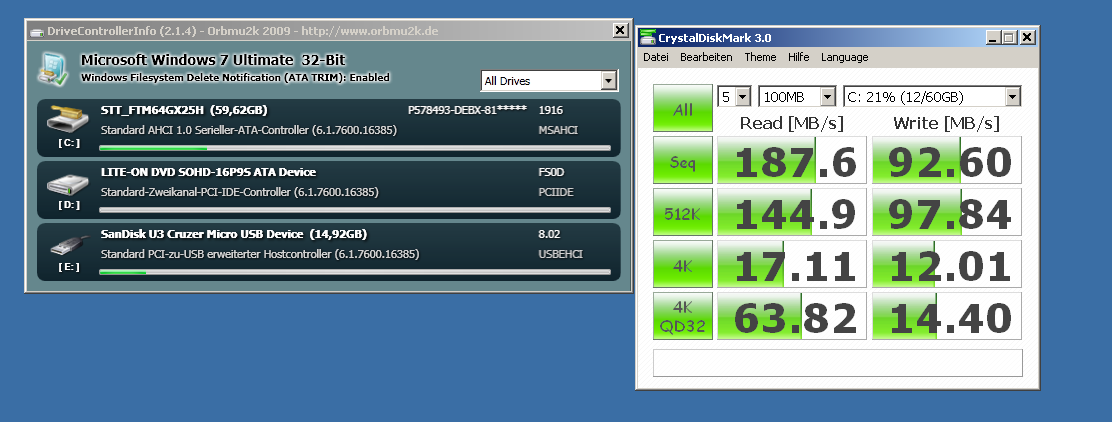Viewport: 1112px width, 422px height.
Task: Click the D: drive usage bar
Action: click(x=355, y=210)
